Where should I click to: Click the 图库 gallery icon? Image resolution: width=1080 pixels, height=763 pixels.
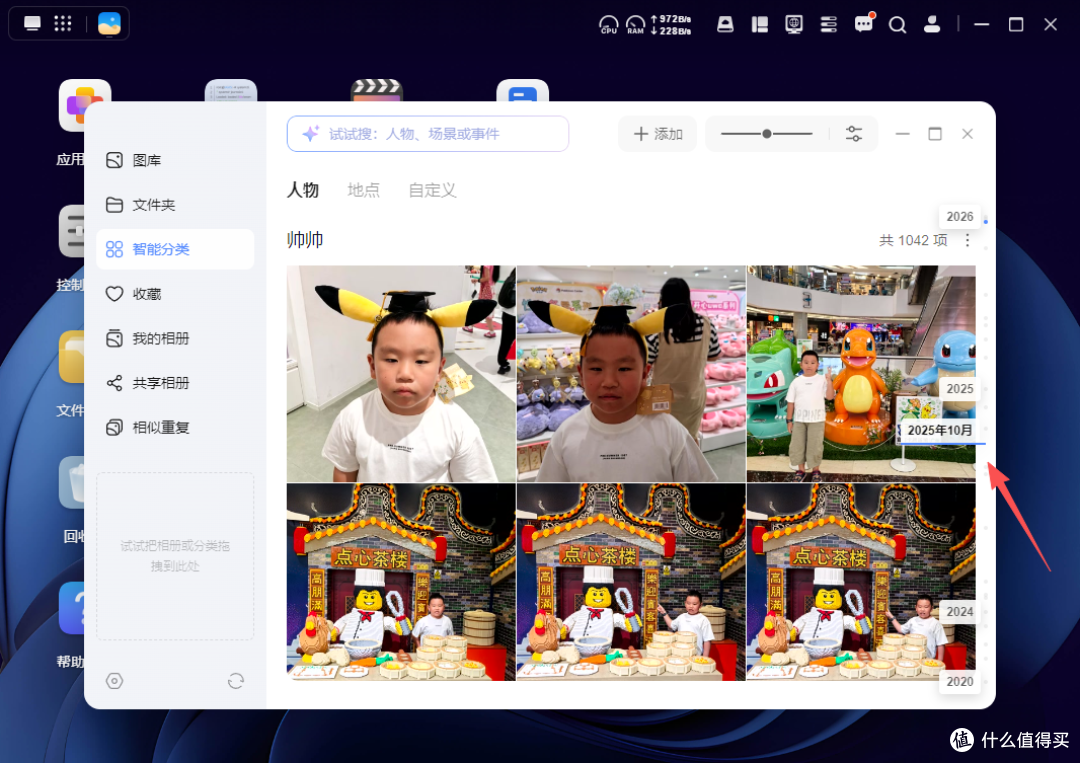114,160
